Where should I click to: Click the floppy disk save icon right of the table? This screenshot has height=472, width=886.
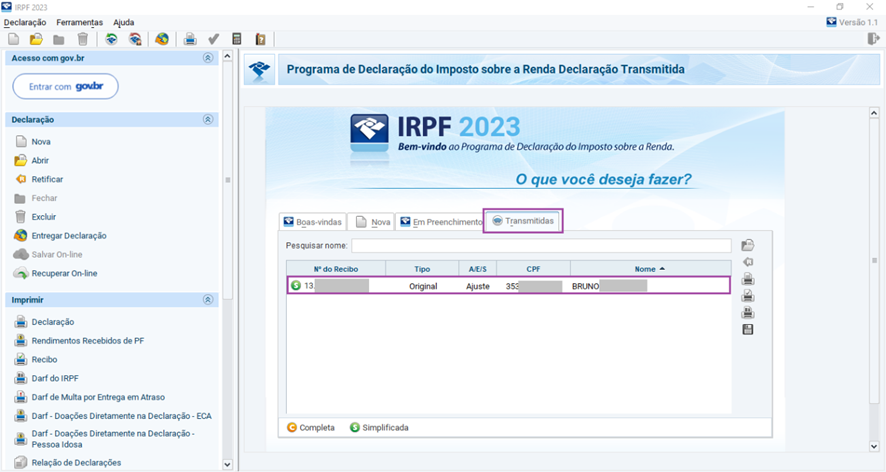coord(748,330)
